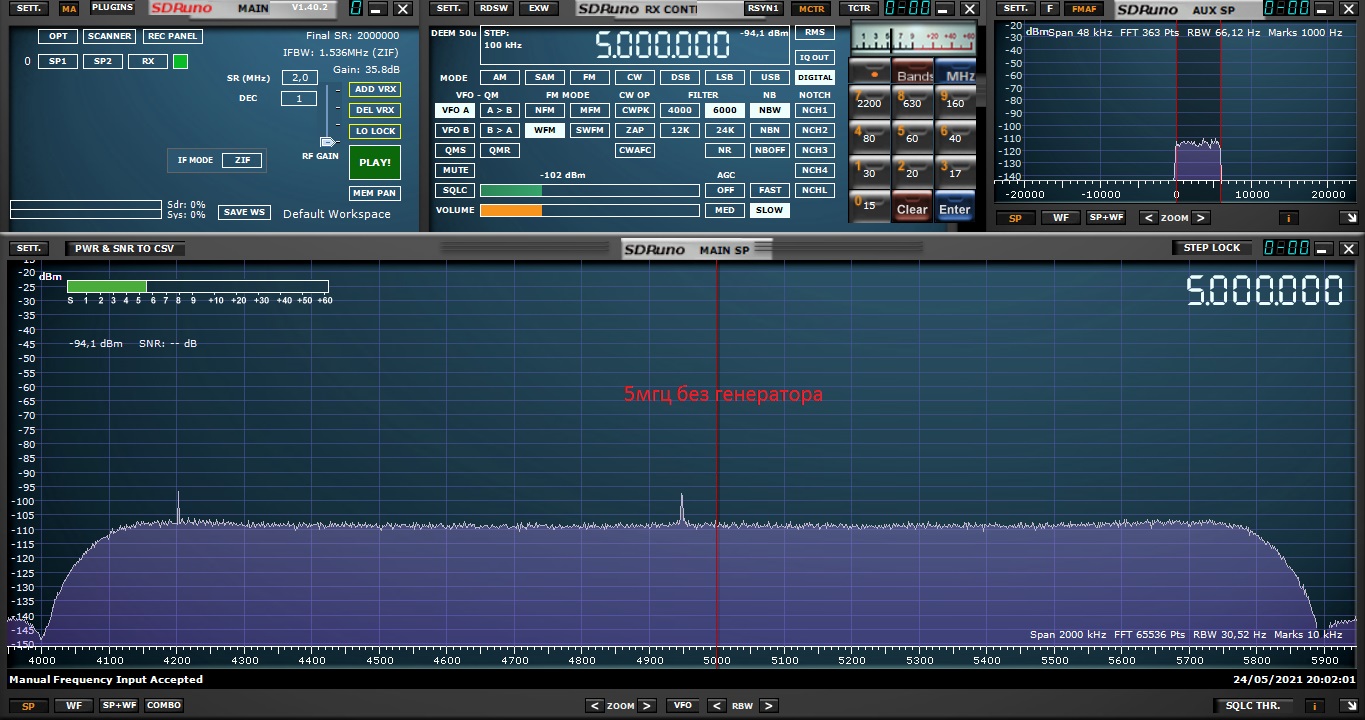1365x720 pixels.
Task: Switch MAIN SP to COMBO view
Action: tap(164, 705)
